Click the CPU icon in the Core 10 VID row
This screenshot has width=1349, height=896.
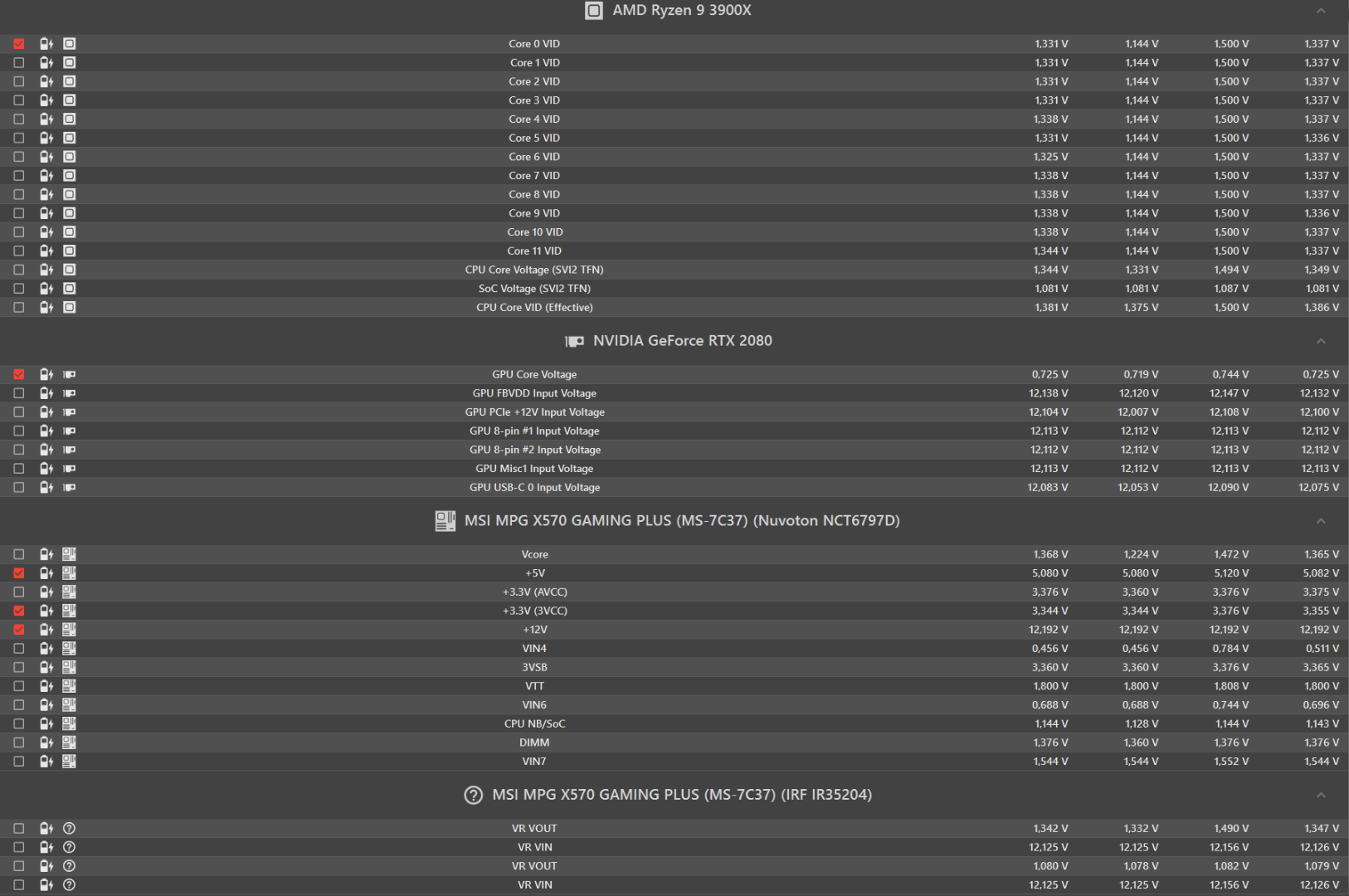[x=70, y=232]
